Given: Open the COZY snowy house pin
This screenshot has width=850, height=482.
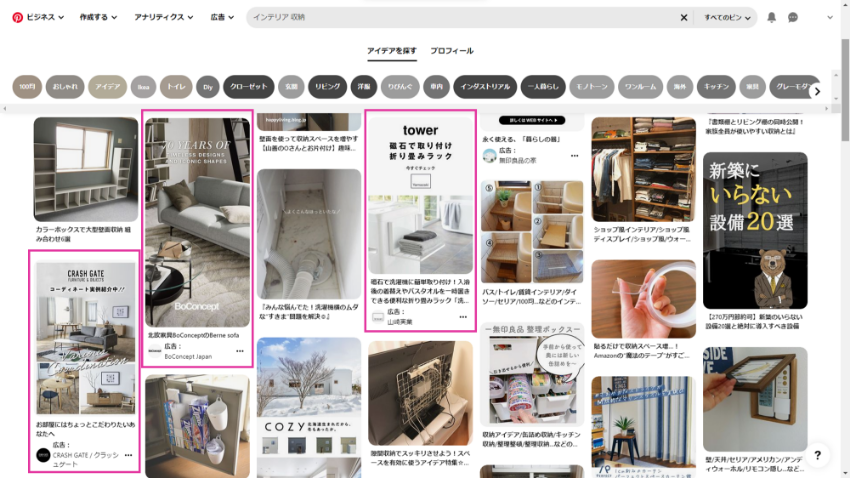Looking at the screenshot, I should (x=309, y=407).
